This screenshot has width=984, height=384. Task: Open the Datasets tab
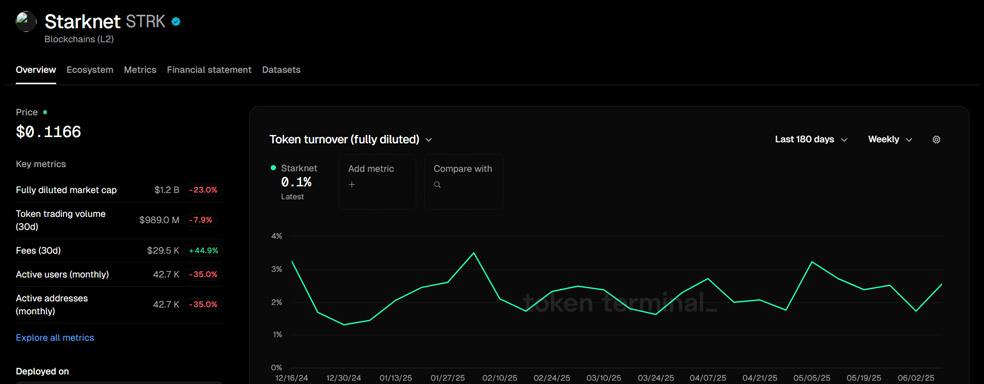pos(281,70)
